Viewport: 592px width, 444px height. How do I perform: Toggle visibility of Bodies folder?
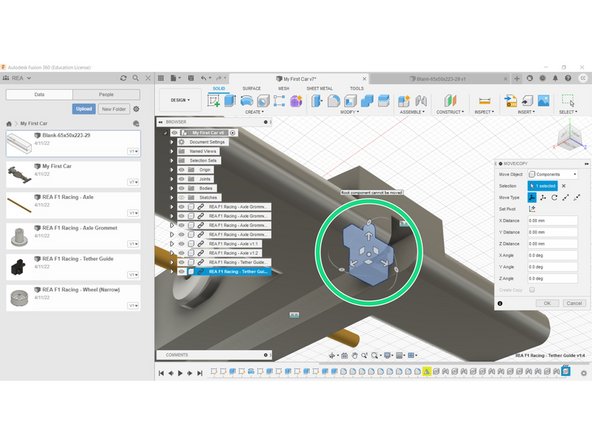click(x=182, y=188)
